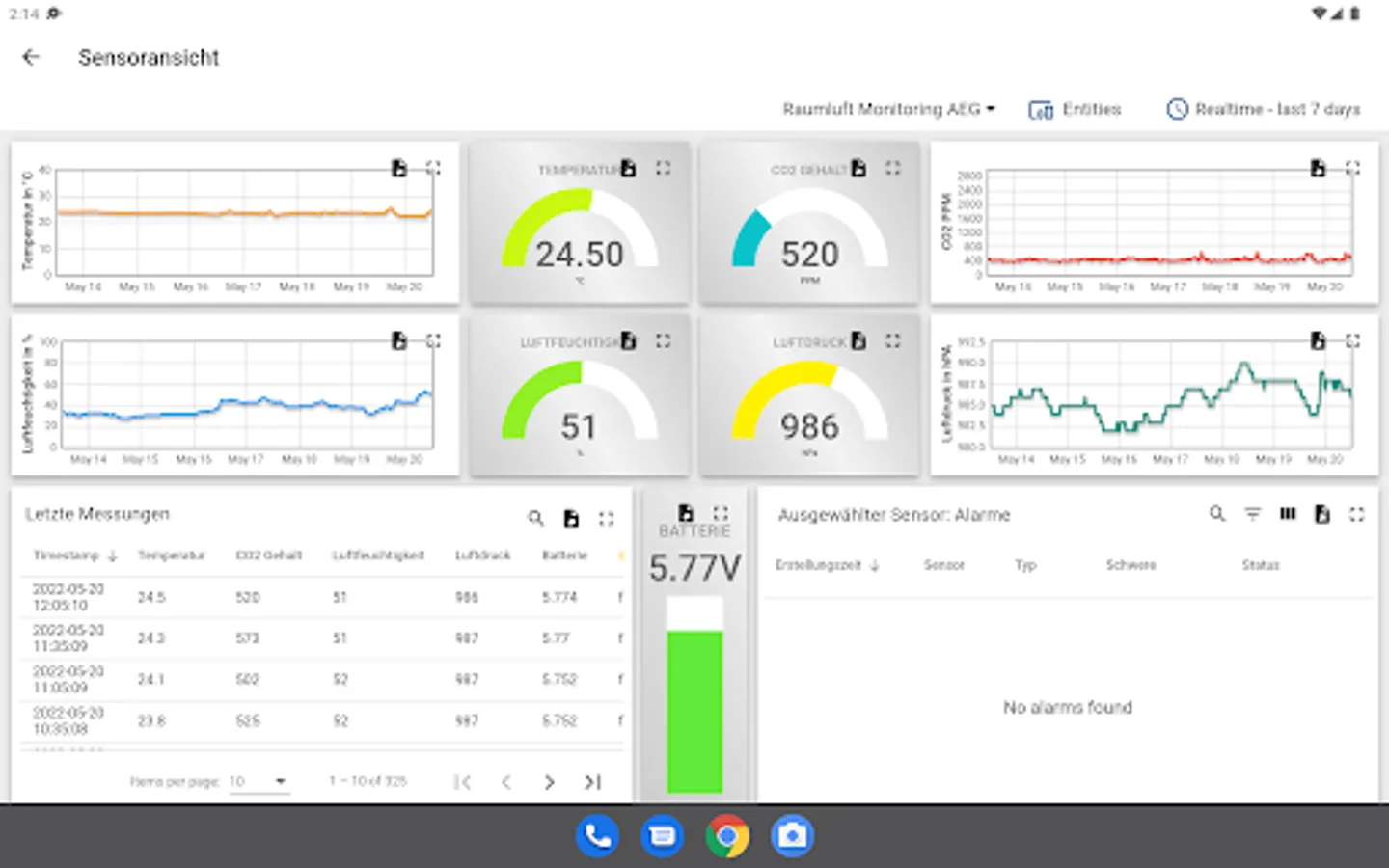The image size is (1389, 868).
Task: Open the Phone app from the dock
Action: pos(598,836)
